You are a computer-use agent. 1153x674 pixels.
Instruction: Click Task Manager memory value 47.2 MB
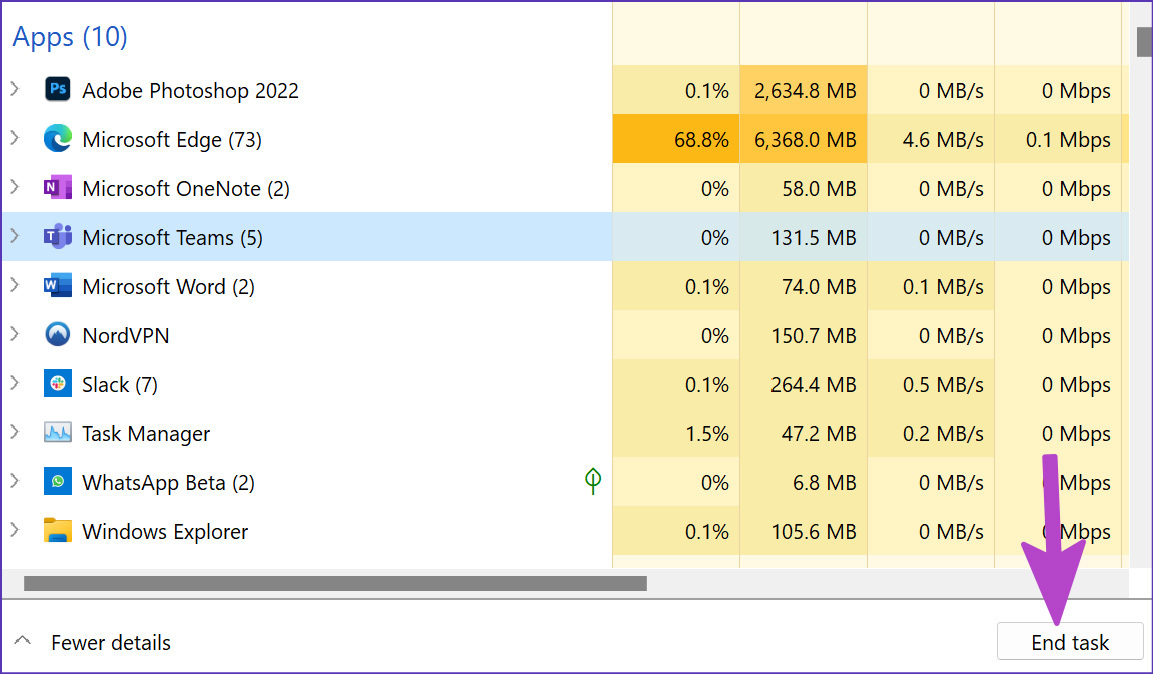pyautogui.click(x=819, y=434)
